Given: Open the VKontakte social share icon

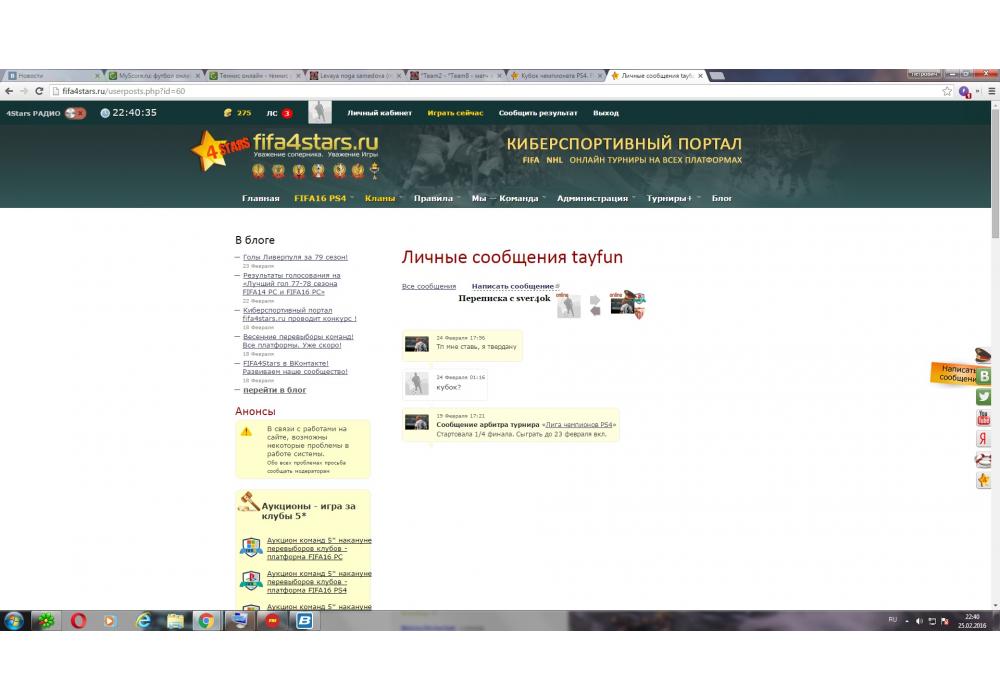Looking at the screenshot, I should coord(984,376).
